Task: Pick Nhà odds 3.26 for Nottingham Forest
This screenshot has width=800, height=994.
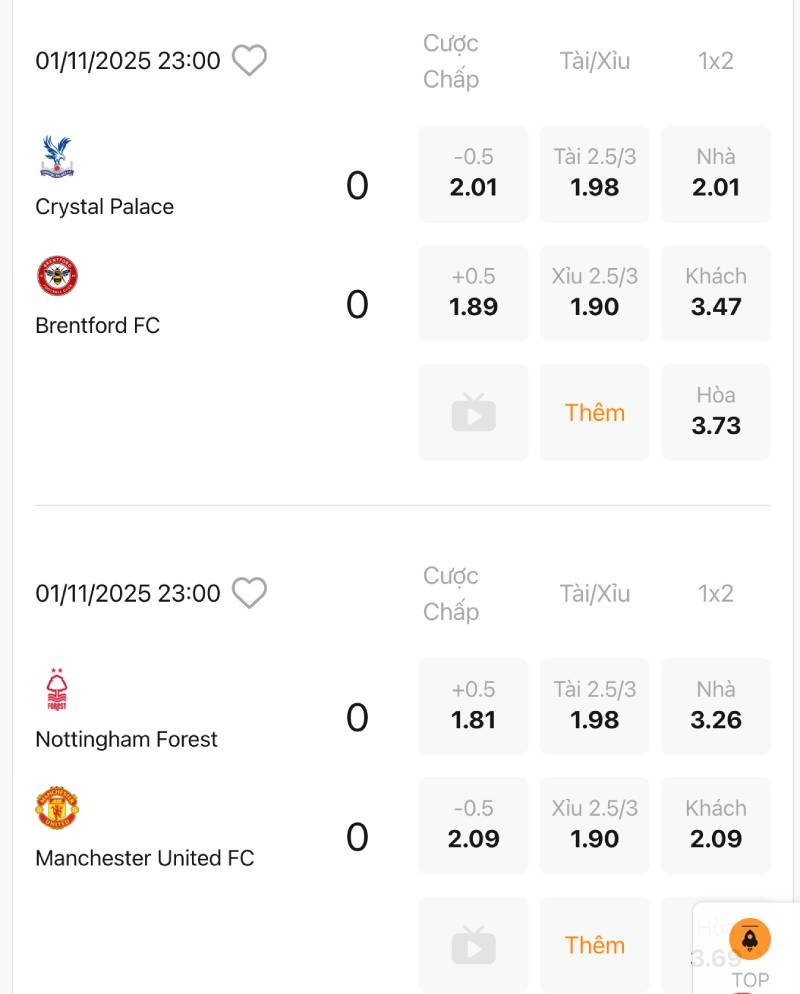Action: [x=716, y=706]
